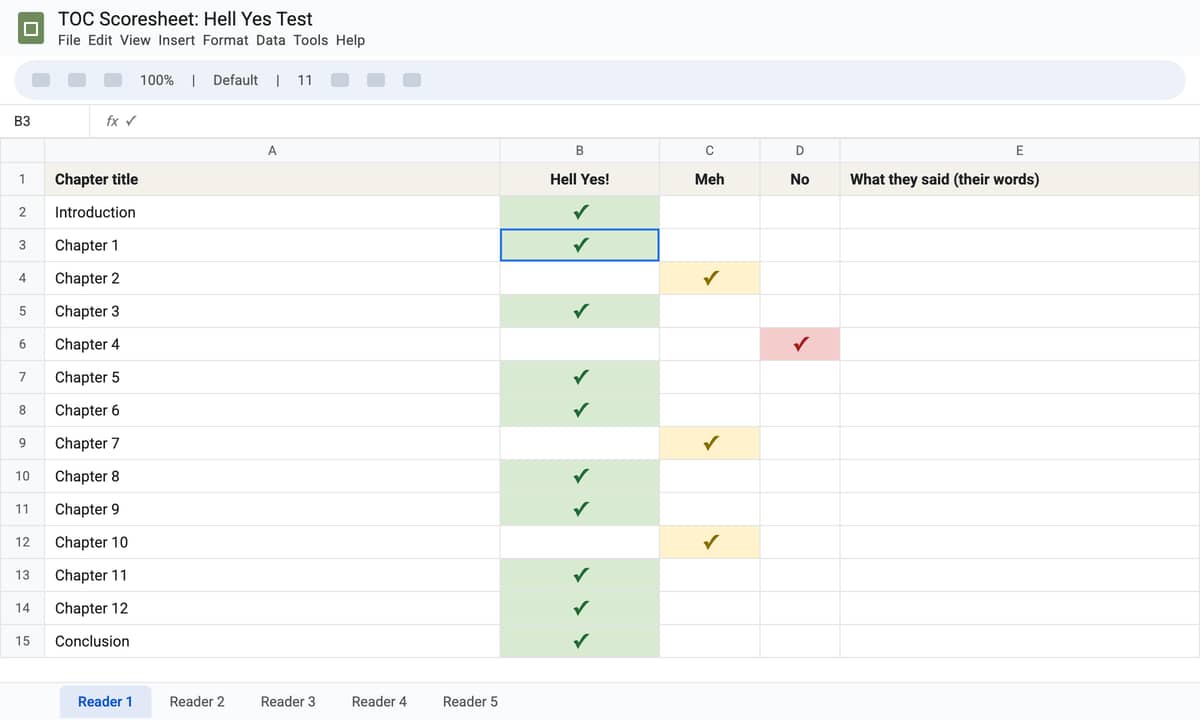1200x720 pixels.
Task: Select column A header
Action: tap(272, 151)
